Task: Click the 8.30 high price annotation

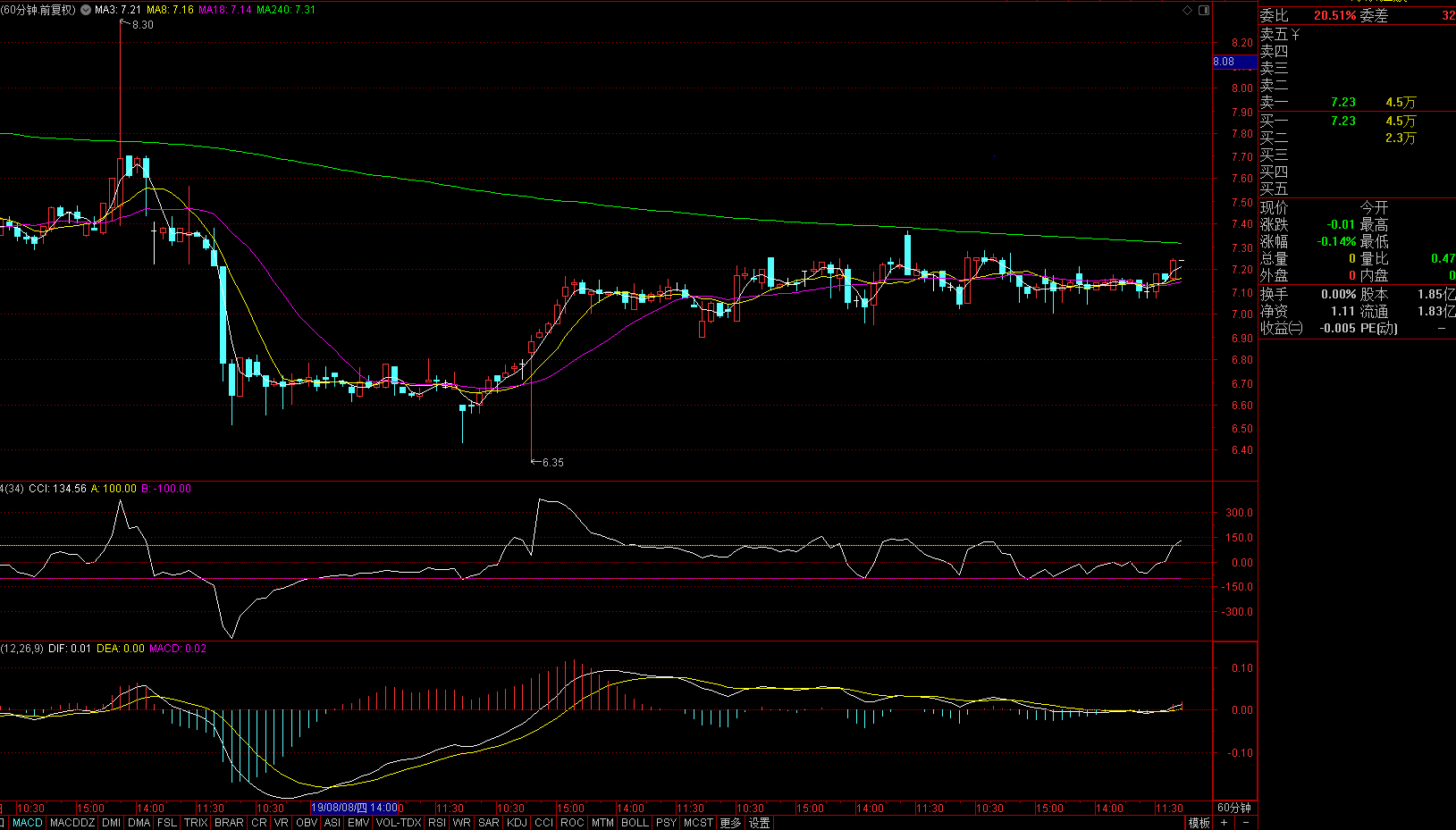Action: pos(142,25)
